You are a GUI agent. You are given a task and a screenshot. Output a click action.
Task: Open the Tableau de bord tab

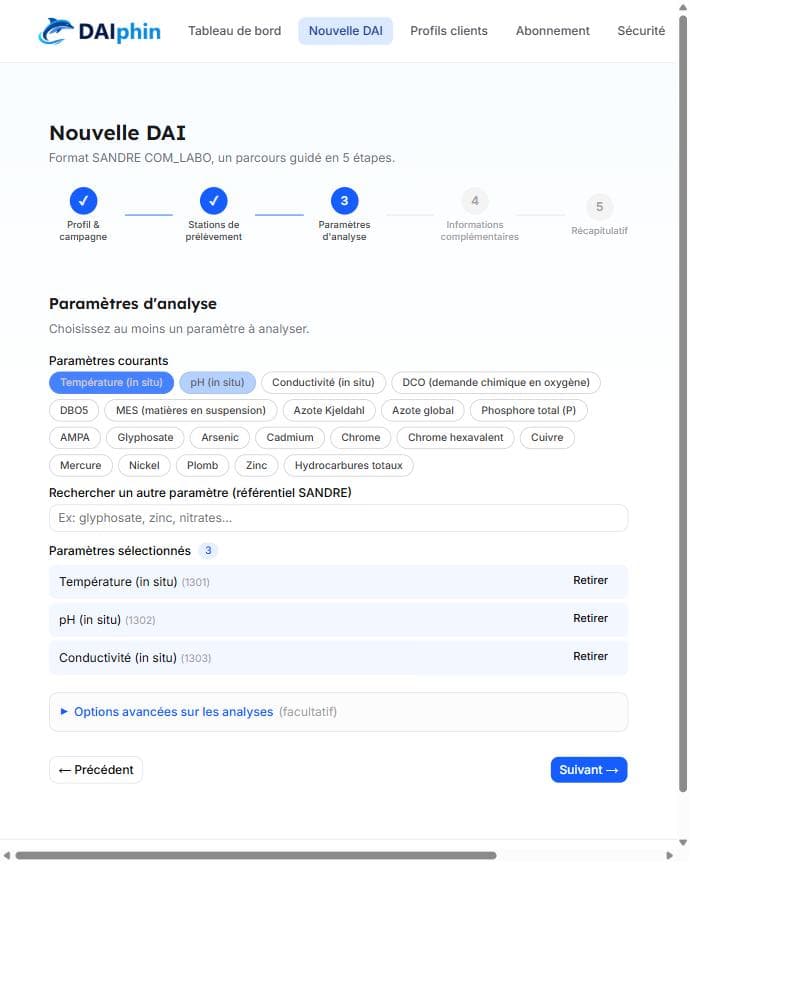coord(234,31)
